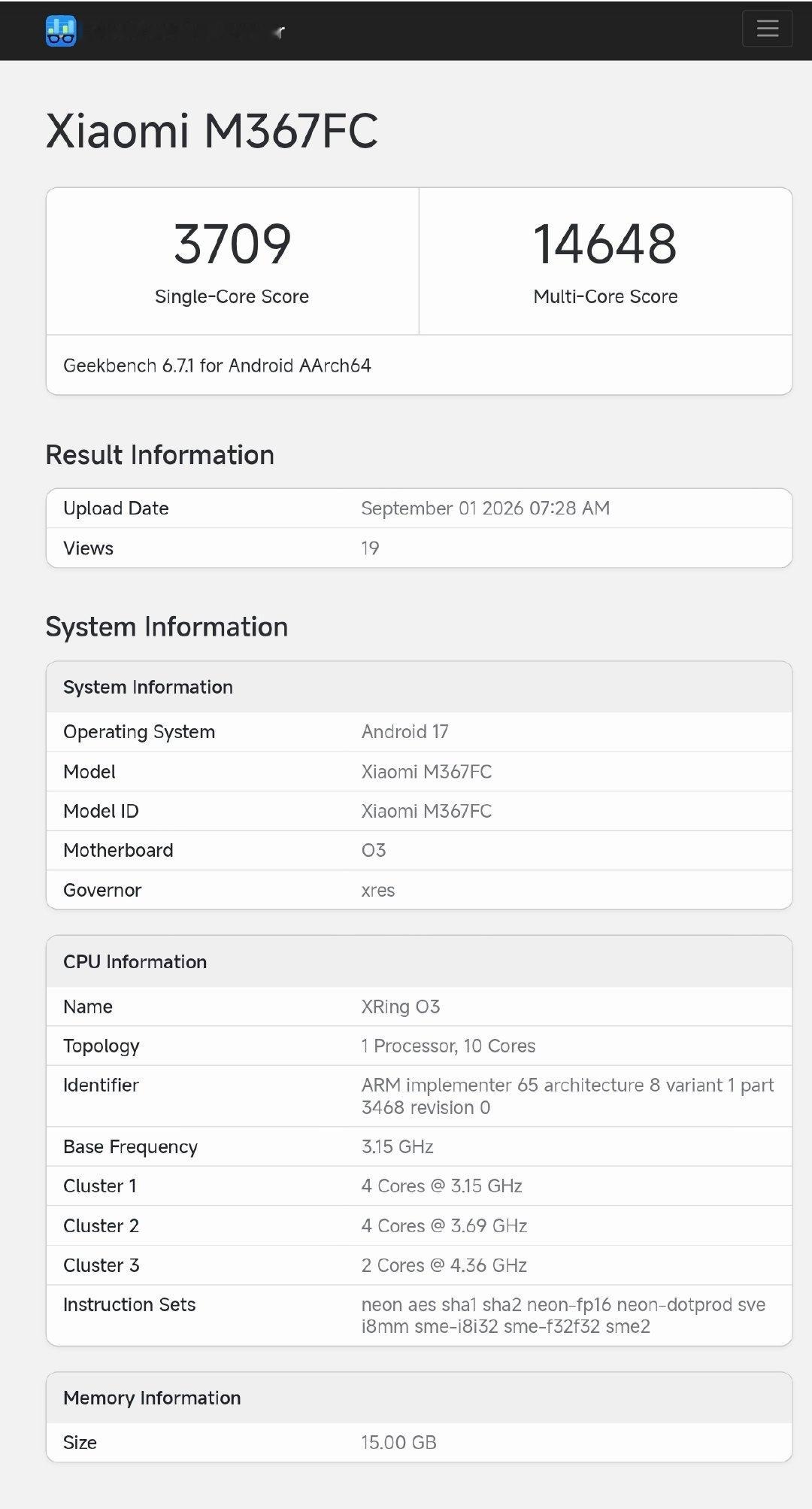Select the Identifier label
The height and width of the screenshot is (1509, 812).
[x=101, y=1085]
